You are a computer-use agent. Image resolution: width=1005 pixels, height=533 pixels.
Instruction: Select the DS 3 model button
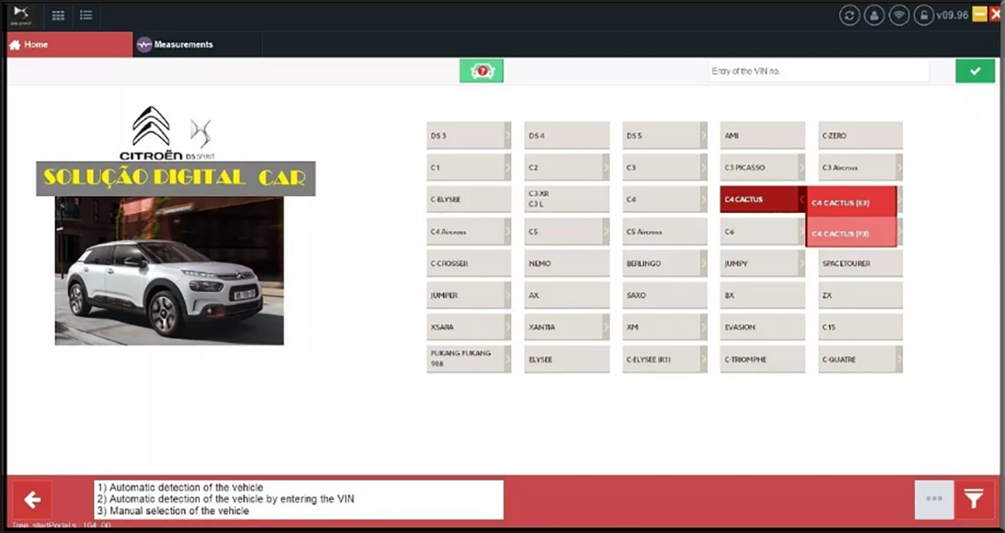pos(469,136)
